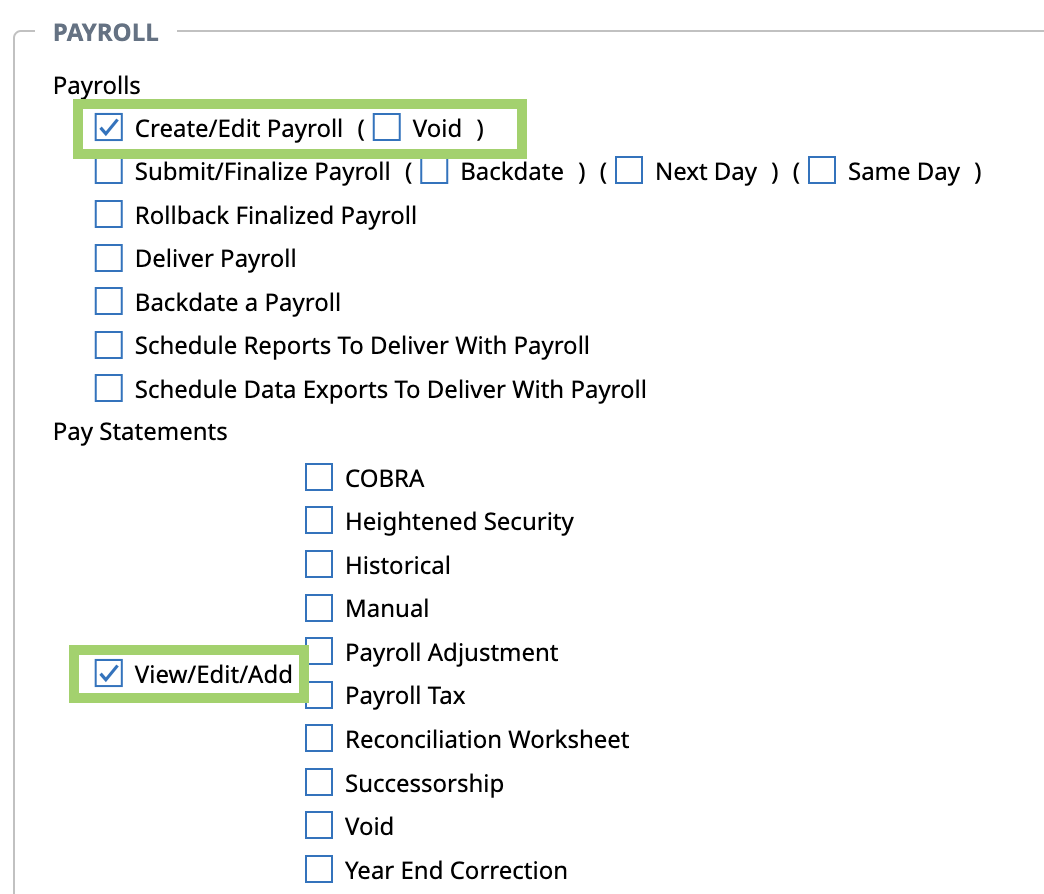
Task: Tick the Backdate option for Submit/Finalize
Action: point(434,170)
